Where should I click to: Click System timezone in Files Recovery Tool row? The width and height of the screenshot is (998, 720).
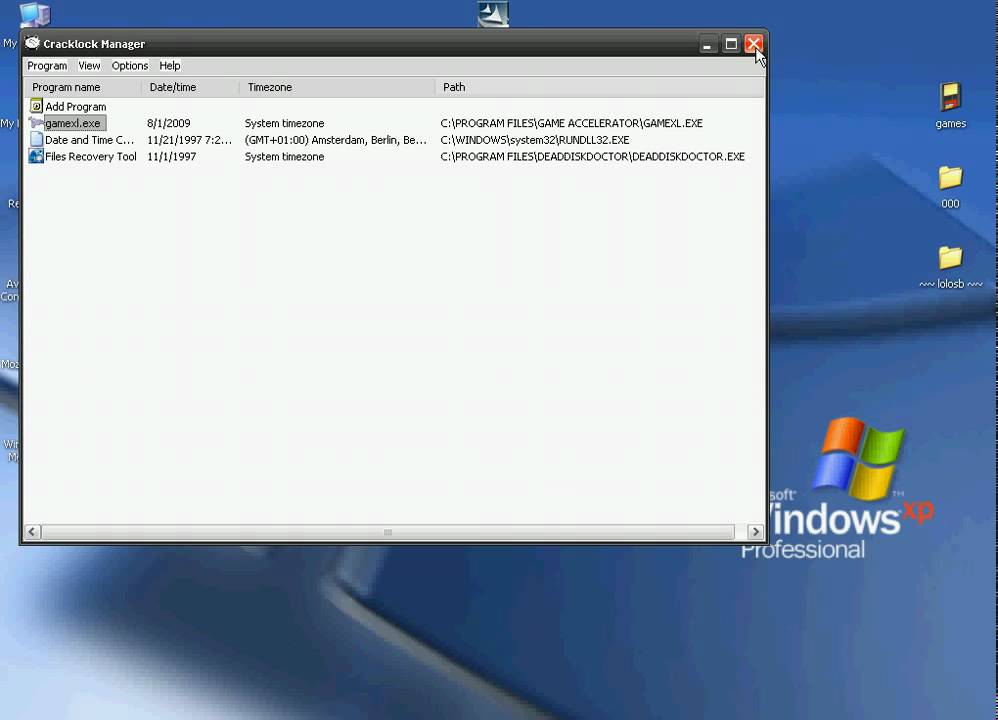(285, 156)
